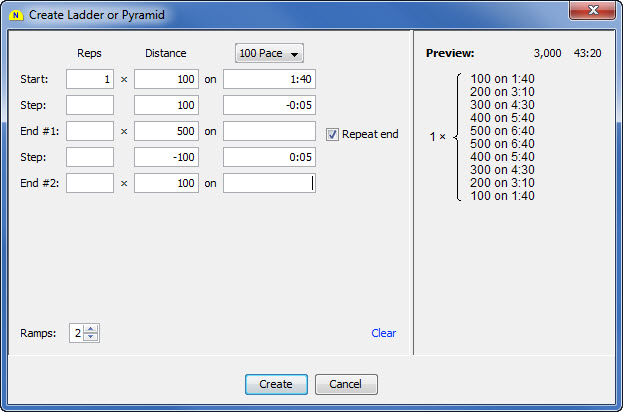Click the Start distance field
This screenshot has height=412, width=623.
166,79
